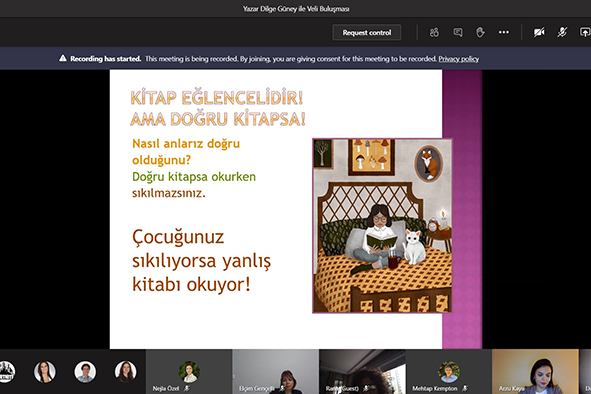Click the muted mic icon beside Nejla Özel

[187, 388]
